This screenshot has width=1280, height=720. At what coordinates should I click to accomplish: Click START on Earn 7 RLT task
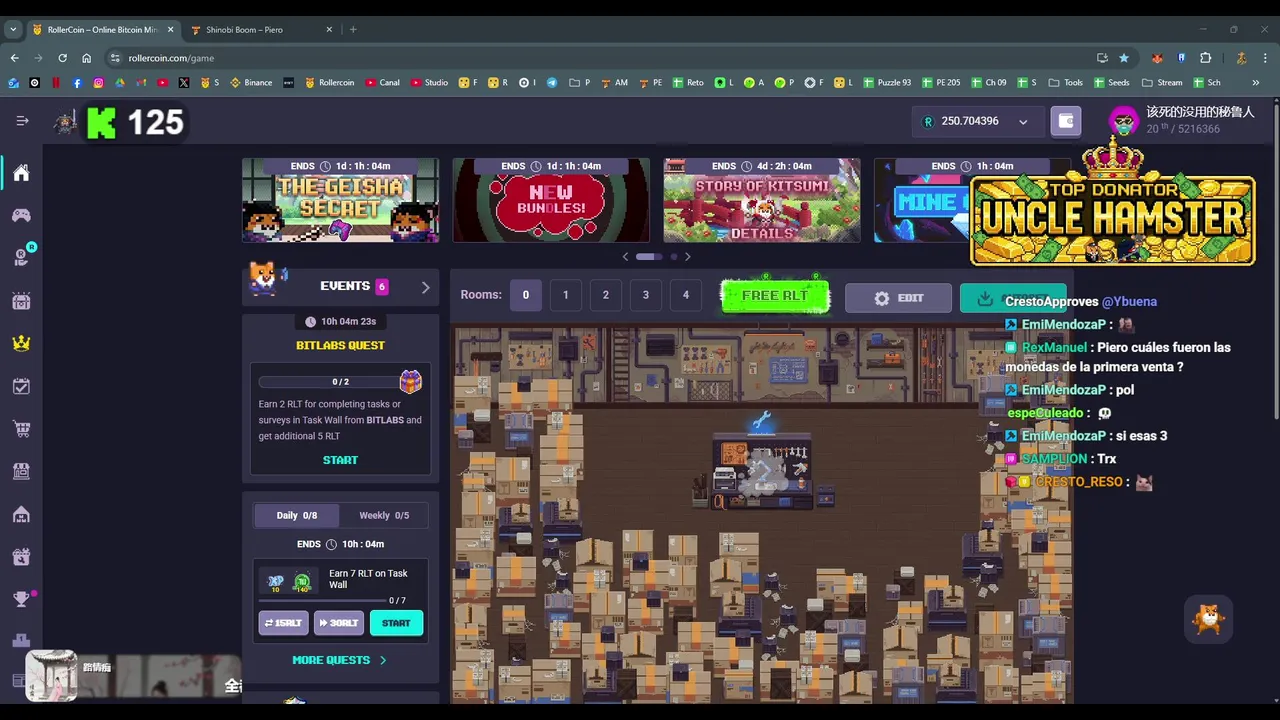pos(396,623)
